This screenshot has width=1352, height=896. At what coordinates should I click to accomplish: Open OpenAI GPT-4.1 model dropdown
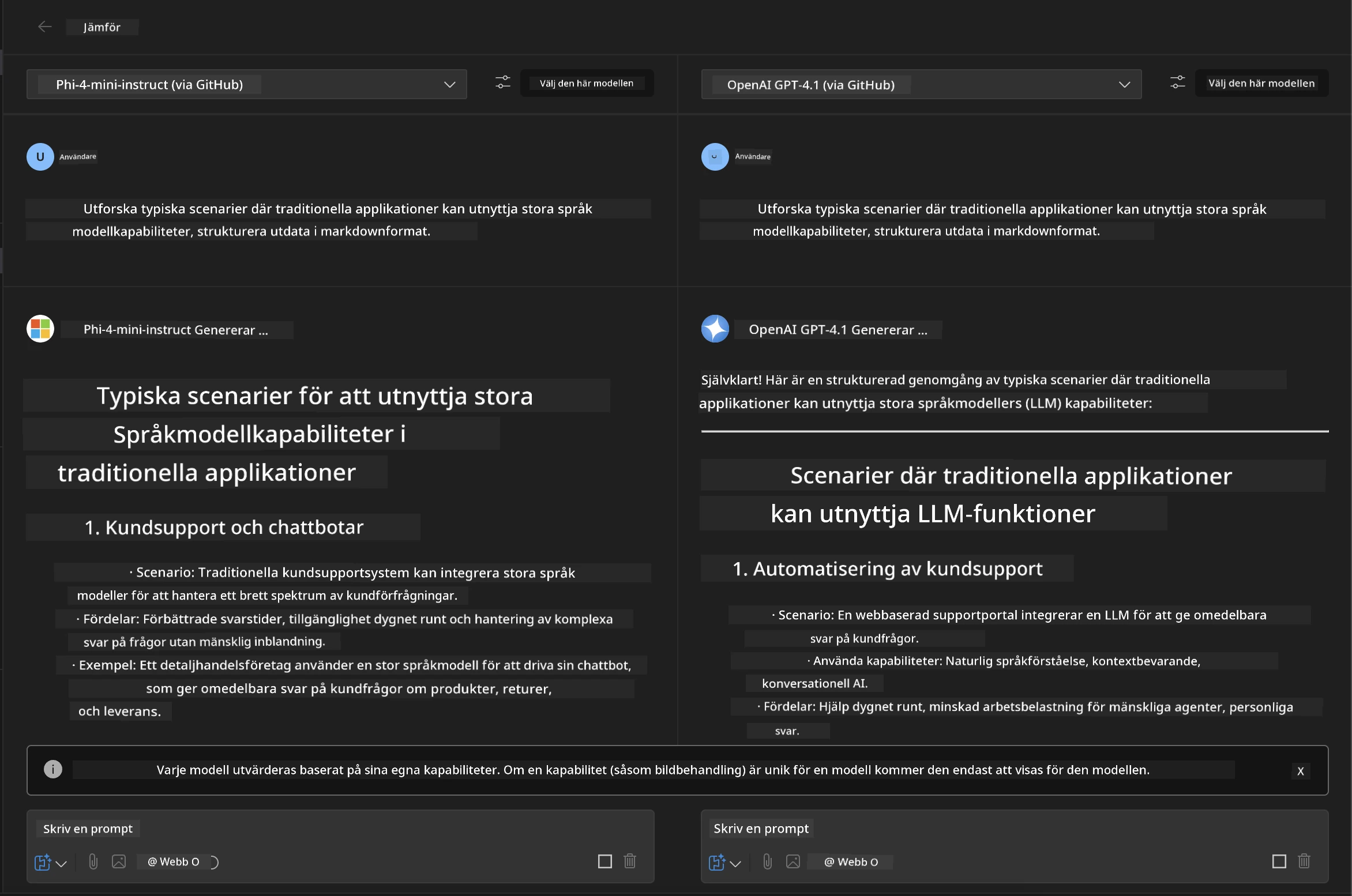coord(921,84)
